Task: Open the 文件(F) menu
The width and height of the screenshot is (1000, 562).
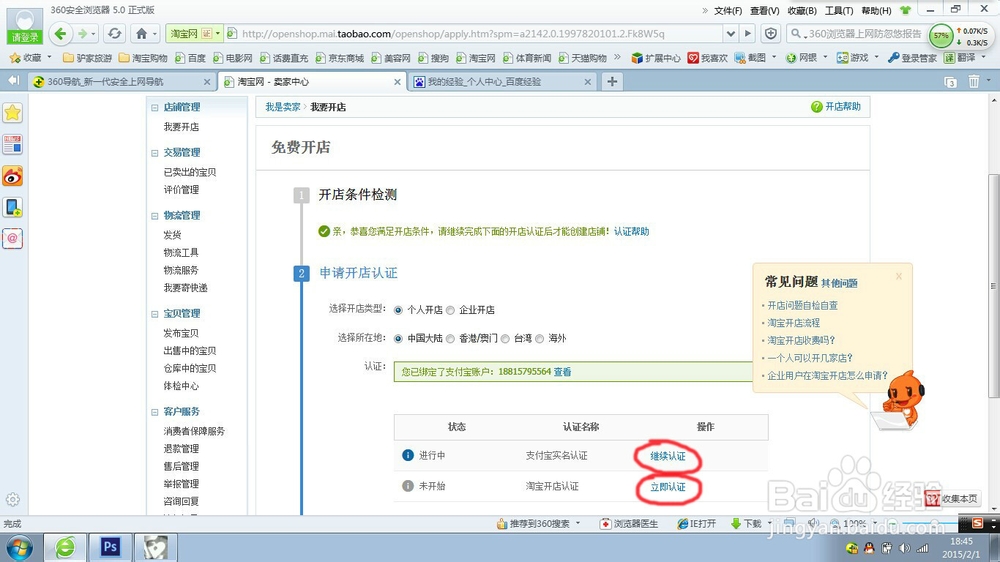Action: [728, 10]
